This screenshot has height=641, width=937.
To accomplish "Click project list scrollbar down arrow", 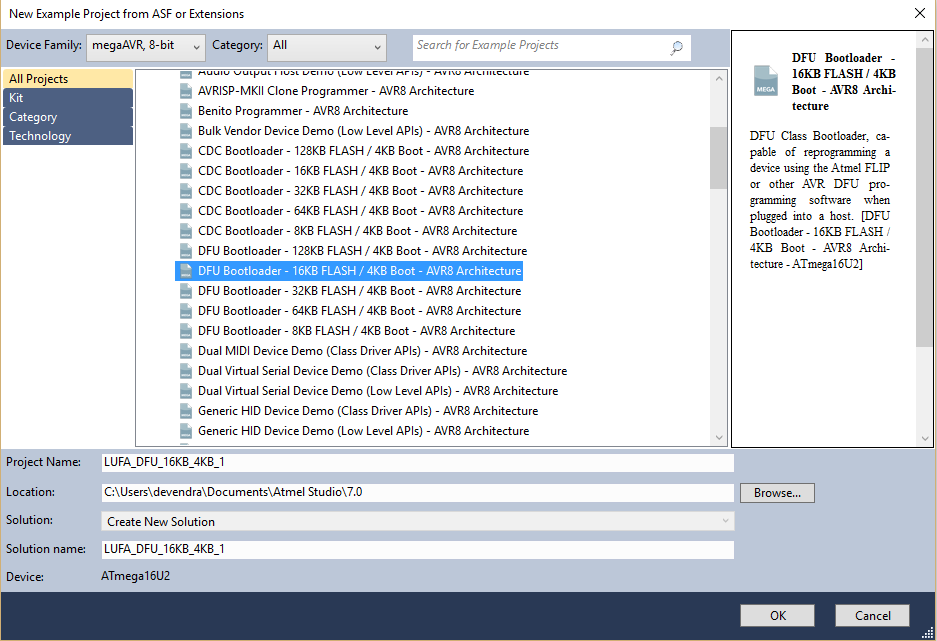I will (719, 438).
